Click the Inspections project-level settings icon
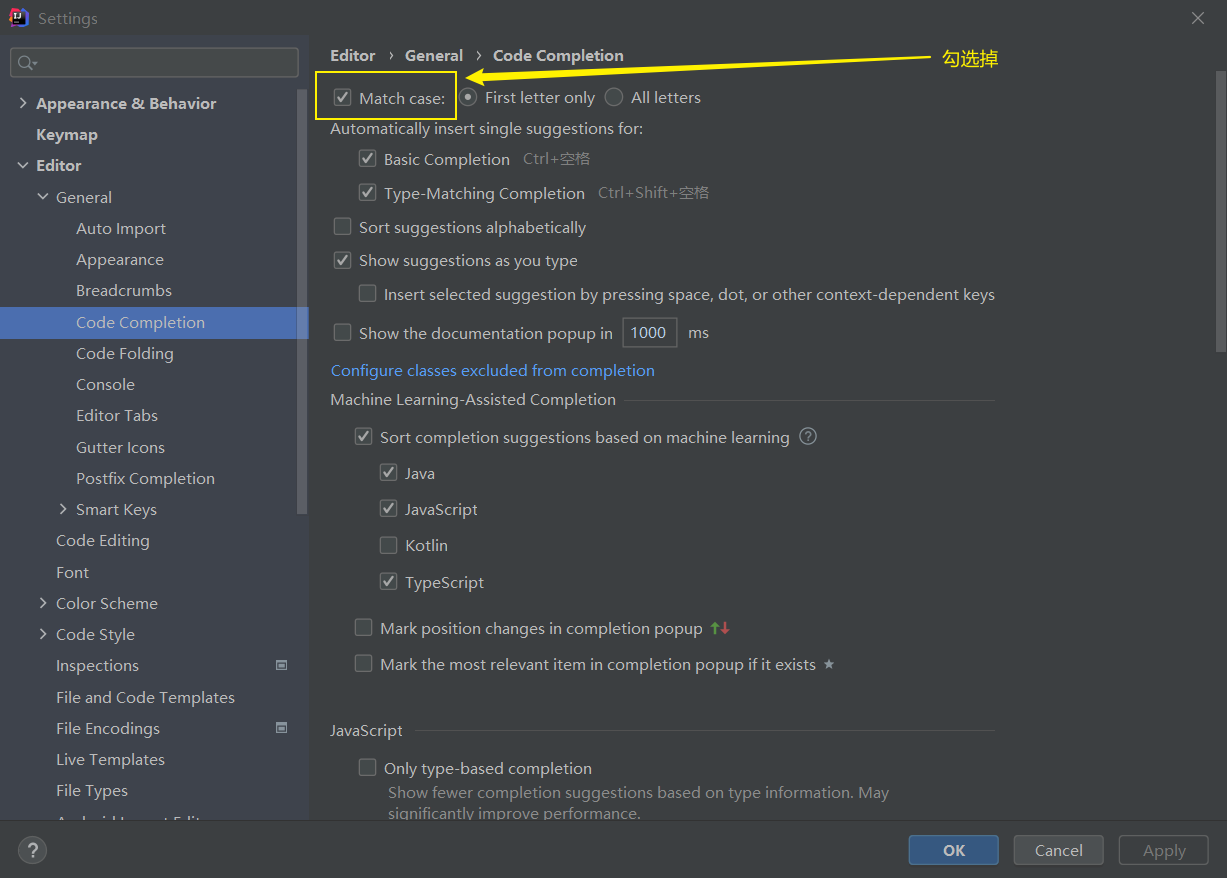Viewport: 1227px width, 878px height. pyautogui.click(x=282, y=665)
